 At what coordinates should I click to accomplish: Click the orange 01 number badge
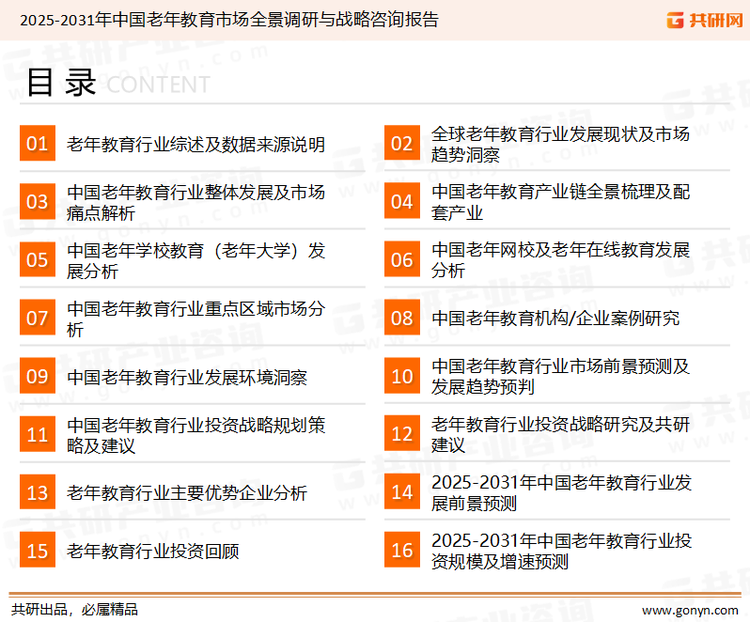37,144
